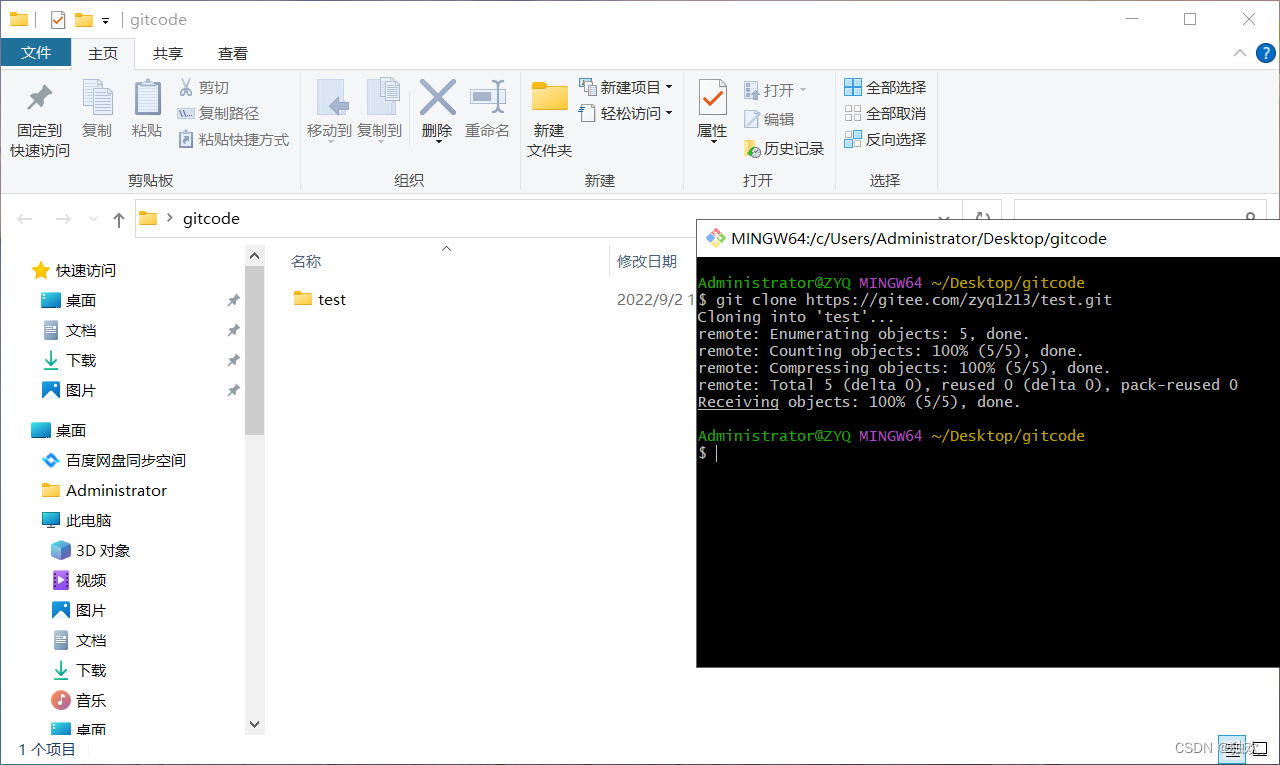Click the gitcode address bar segment
The image size is (1280, 765).
point(211,219)
